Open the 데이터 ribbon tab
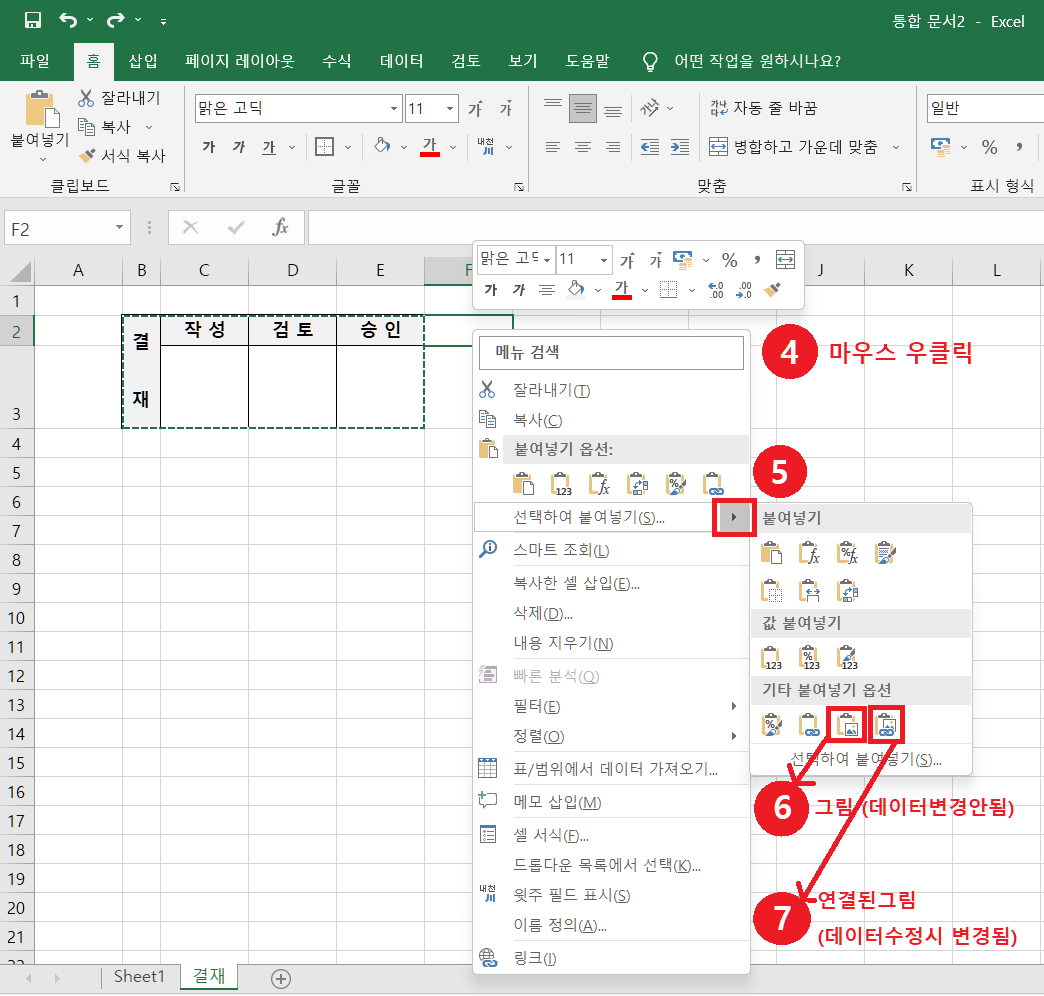Image resolution: width=1044 pixels, height=996 pixels. tap(401, 61)
